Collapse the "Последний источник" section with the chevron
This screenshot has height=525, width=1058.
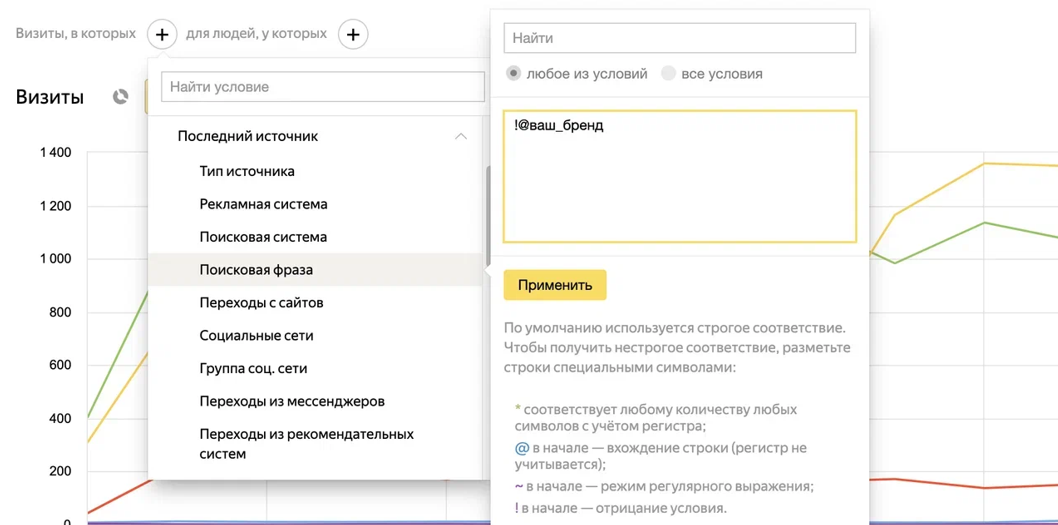coord(460,136)
